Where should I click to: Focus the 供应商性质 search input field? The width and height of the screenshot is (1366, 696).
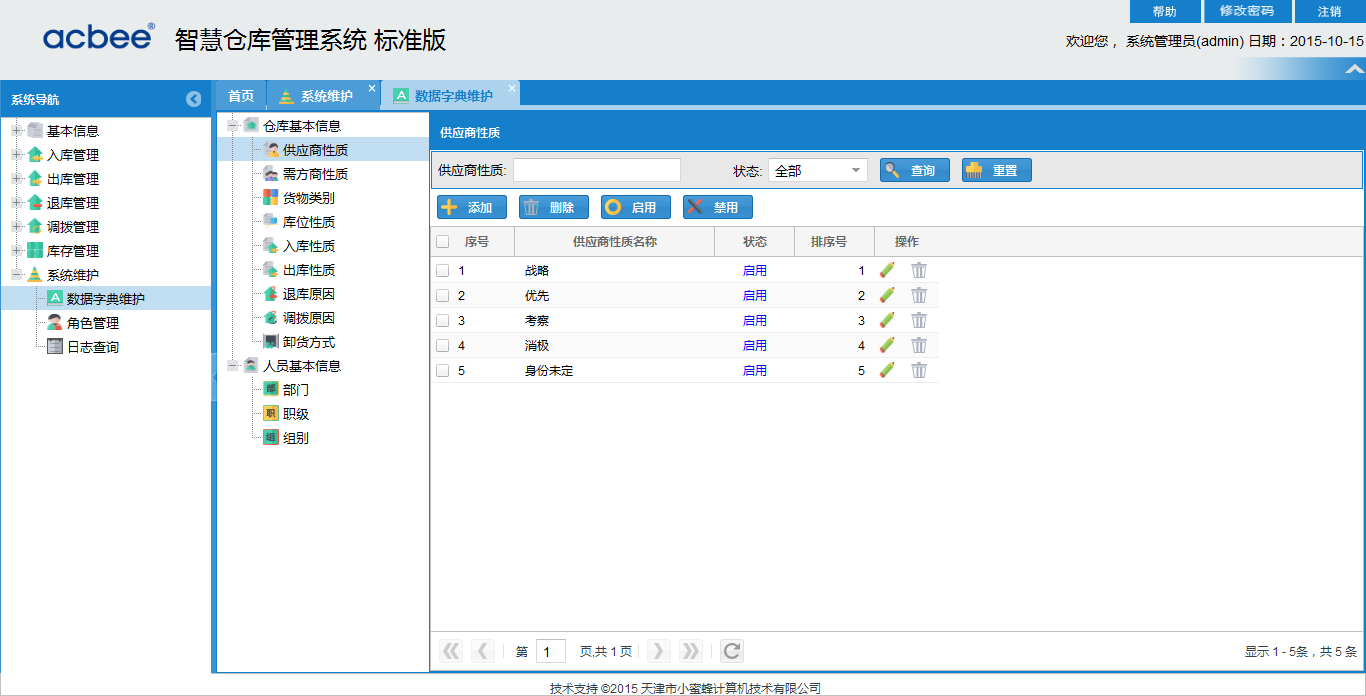pos(597,170)
